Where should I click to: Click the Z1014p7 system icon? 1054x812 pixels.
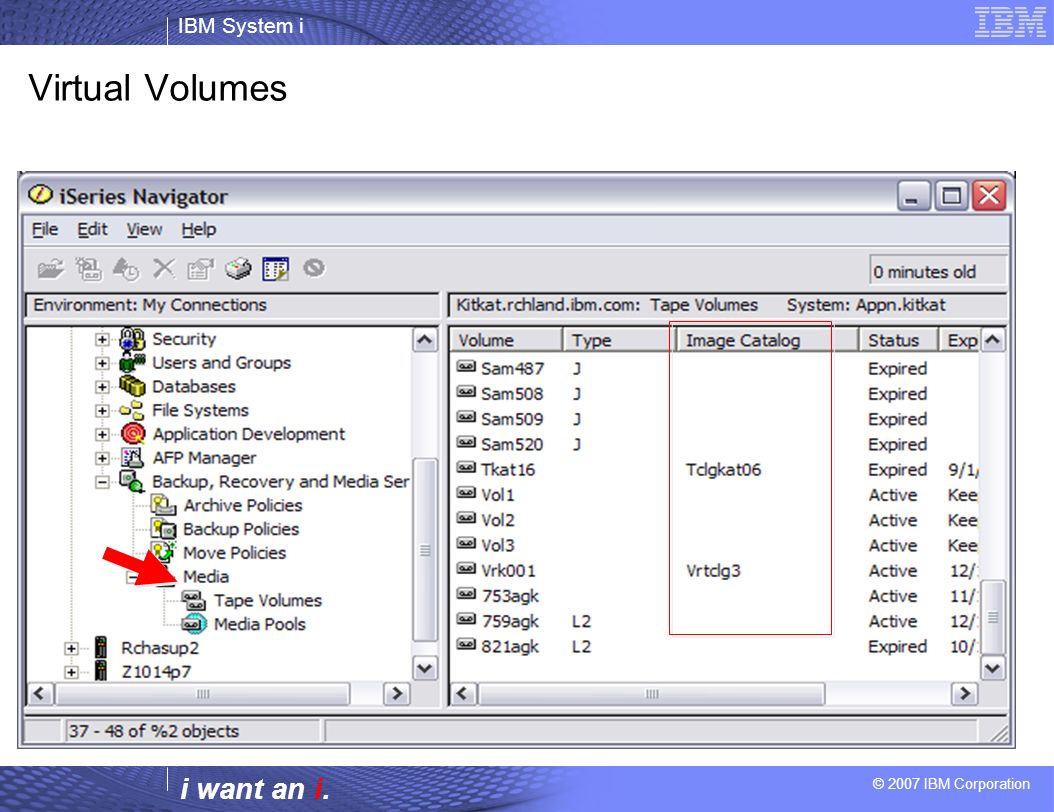(x=101, y=671)
